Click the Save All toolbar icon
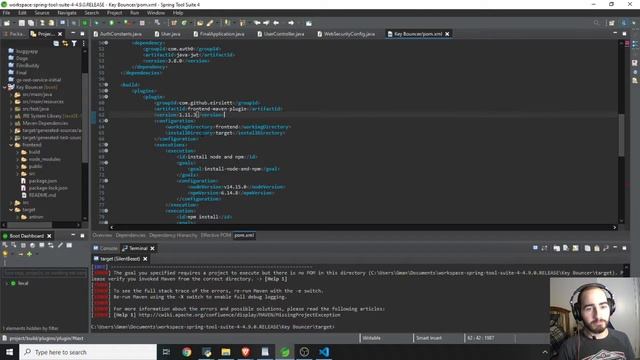Screen dimensions: 640x360 pyautogui.click(x=31, y=23)
